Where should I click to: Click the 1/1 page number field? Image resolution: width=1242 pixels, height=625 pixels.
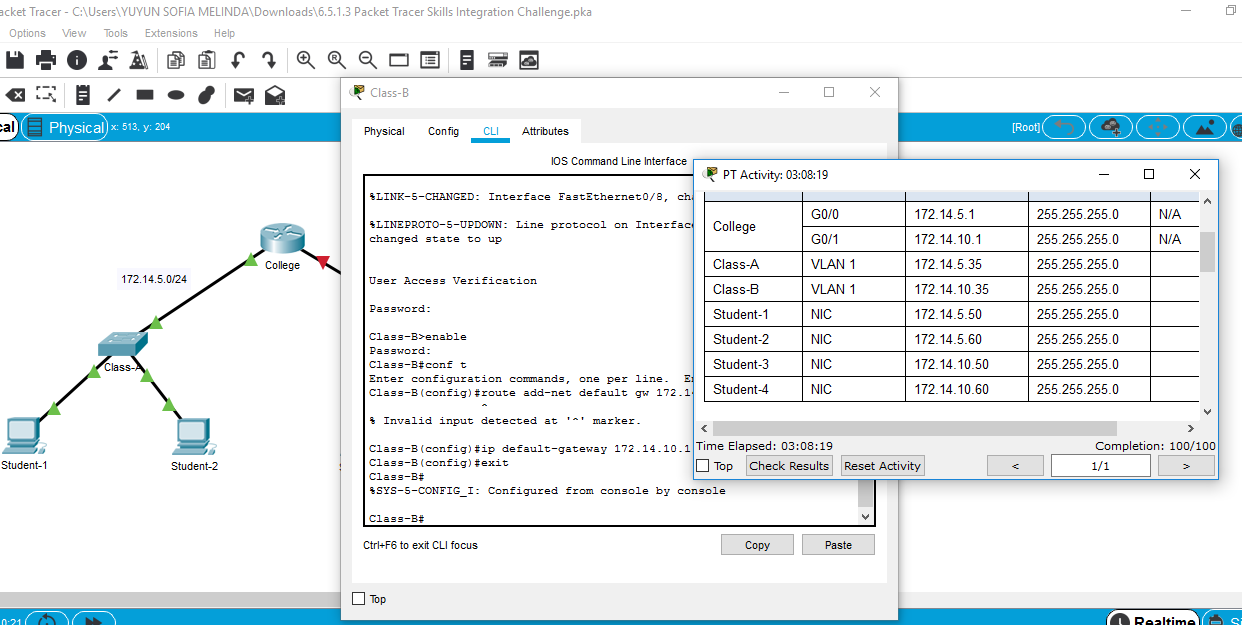(1101, 466)
